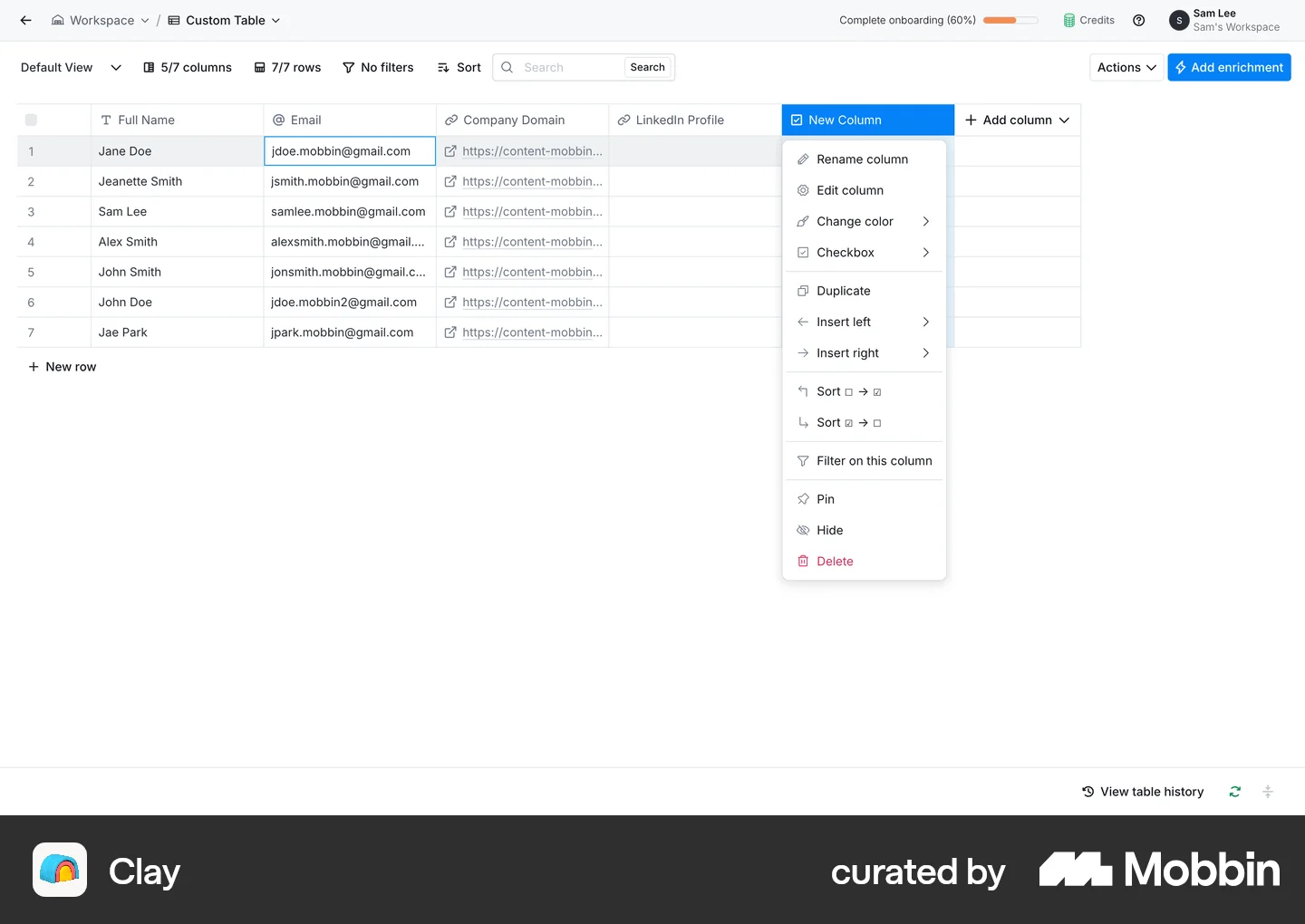
Task: Select Hide in column menu
Action: coord(864,530)
